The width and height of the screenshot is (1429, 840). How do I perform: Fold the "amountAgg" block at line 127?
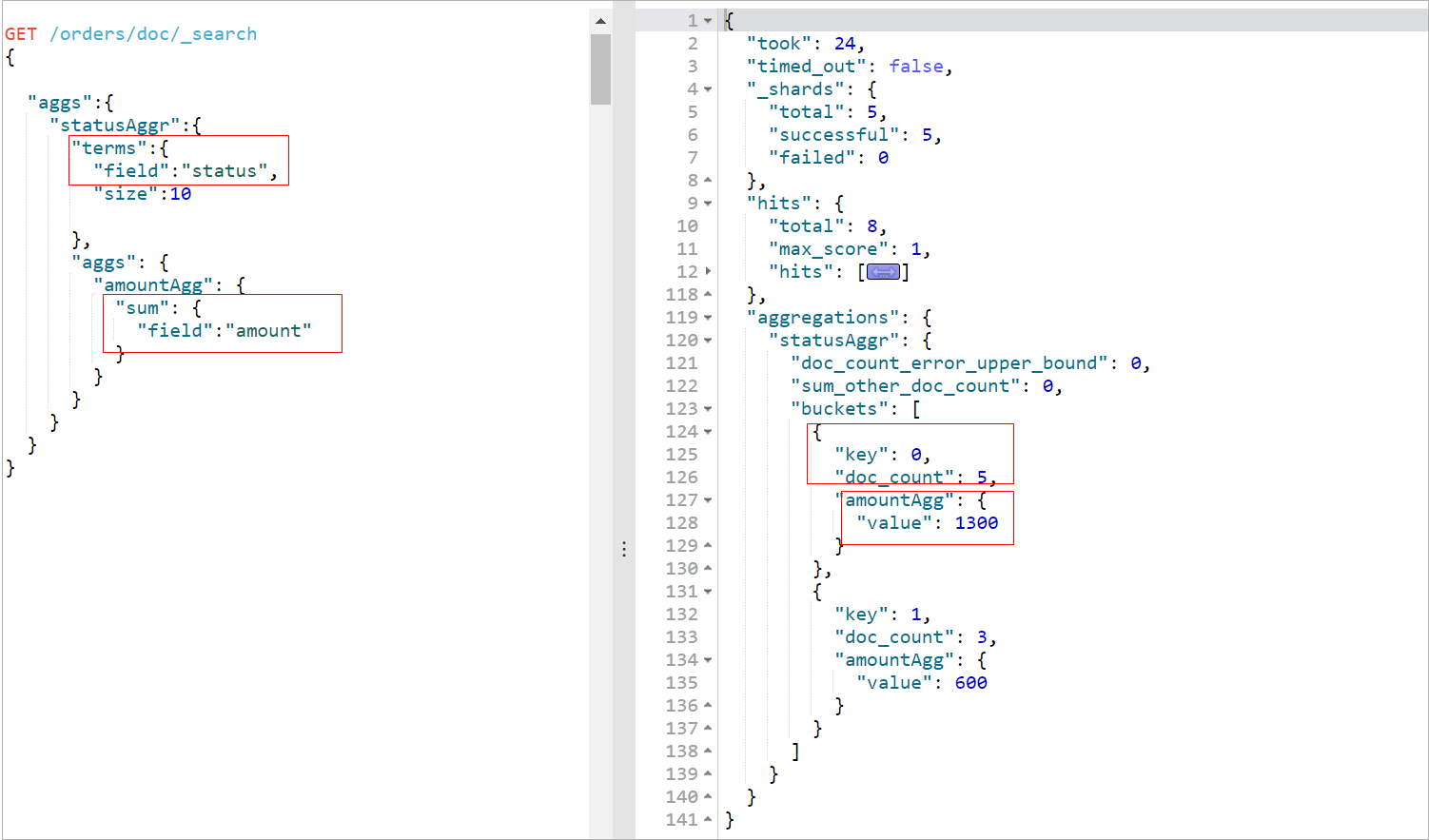708,500
